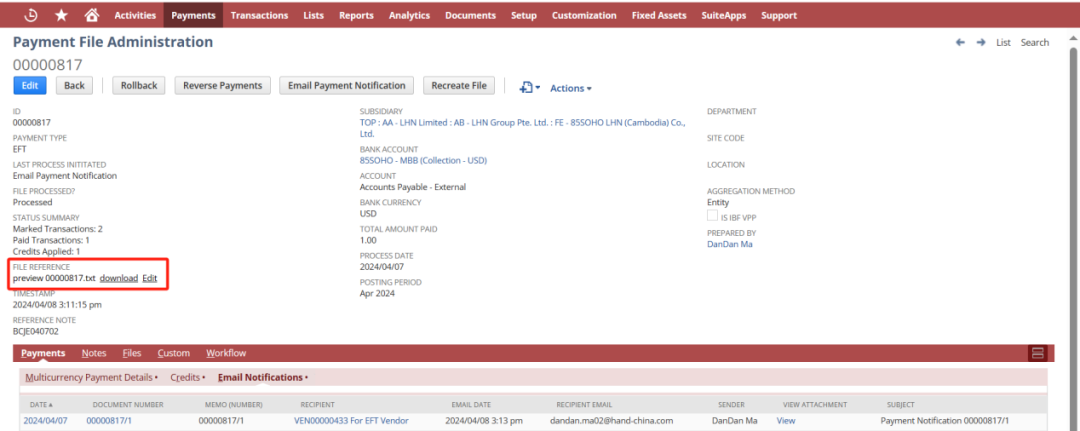This screenshot has width=1080, height=431.
Task: Open the Fixed Assets menu
Action: [659, 15]
